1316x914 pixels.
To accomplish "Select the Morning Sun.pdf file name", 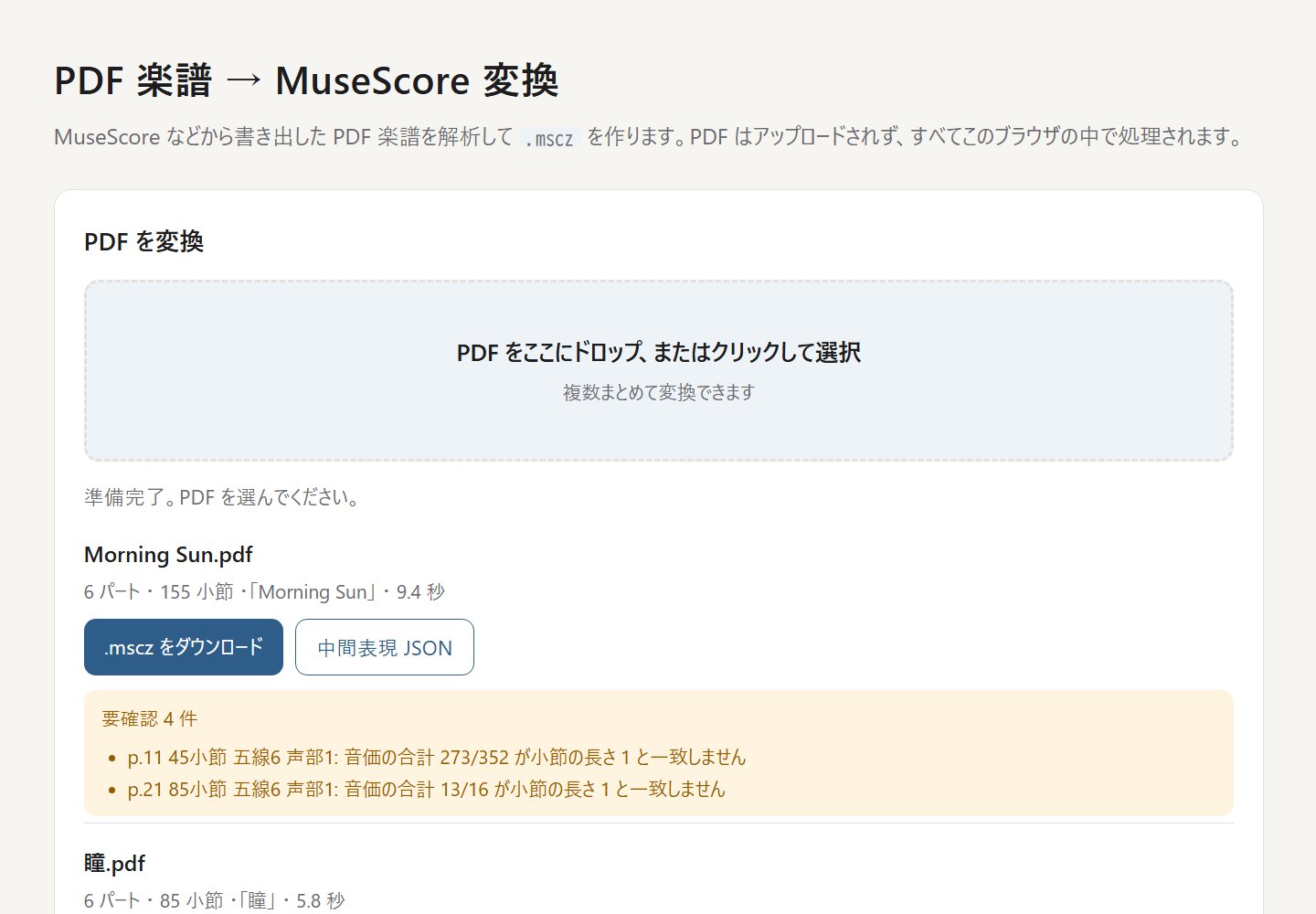I will (x=168, y=555).
